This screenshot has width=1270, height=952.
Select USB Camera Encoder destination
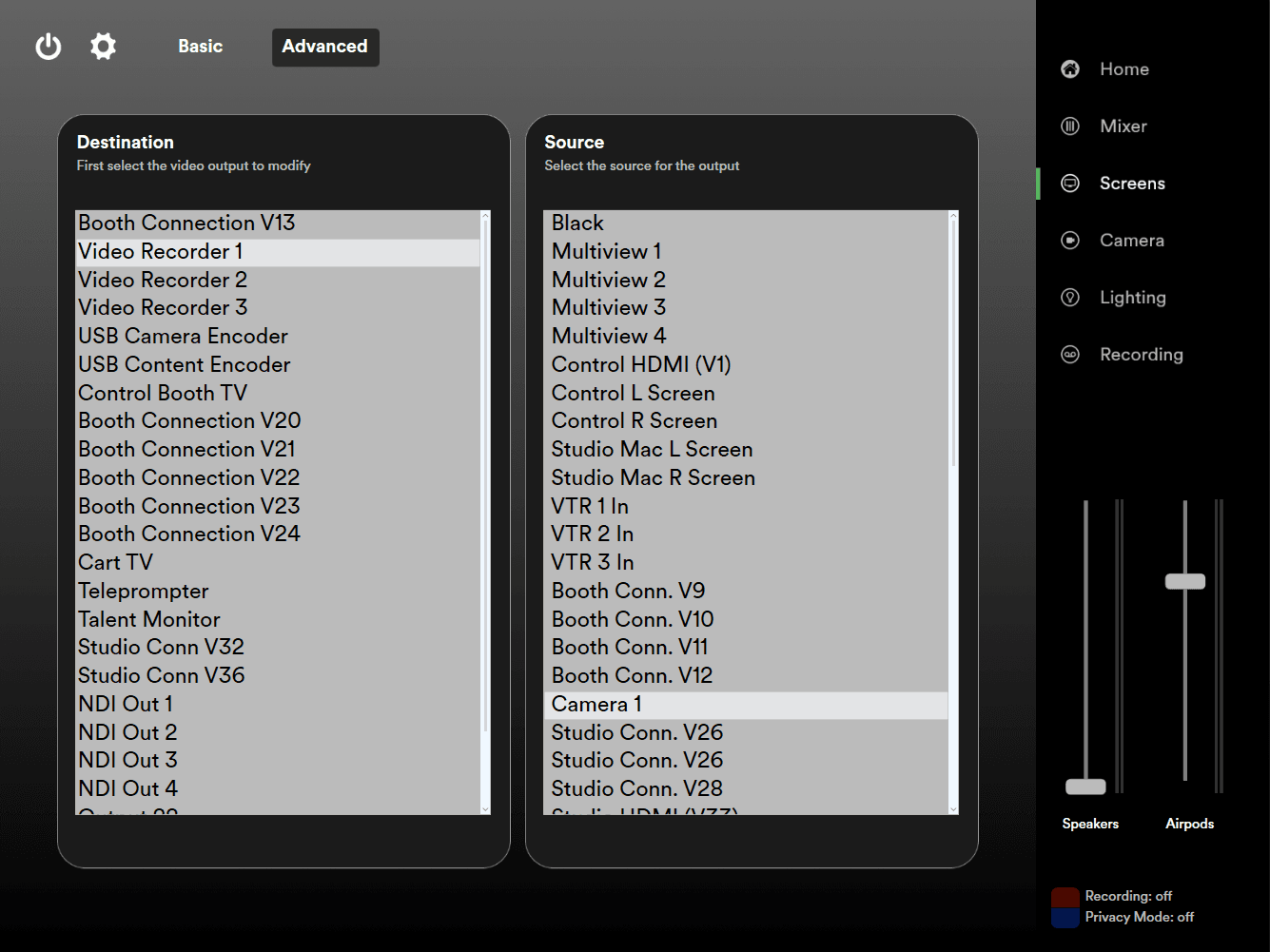[x=278, y=337]
